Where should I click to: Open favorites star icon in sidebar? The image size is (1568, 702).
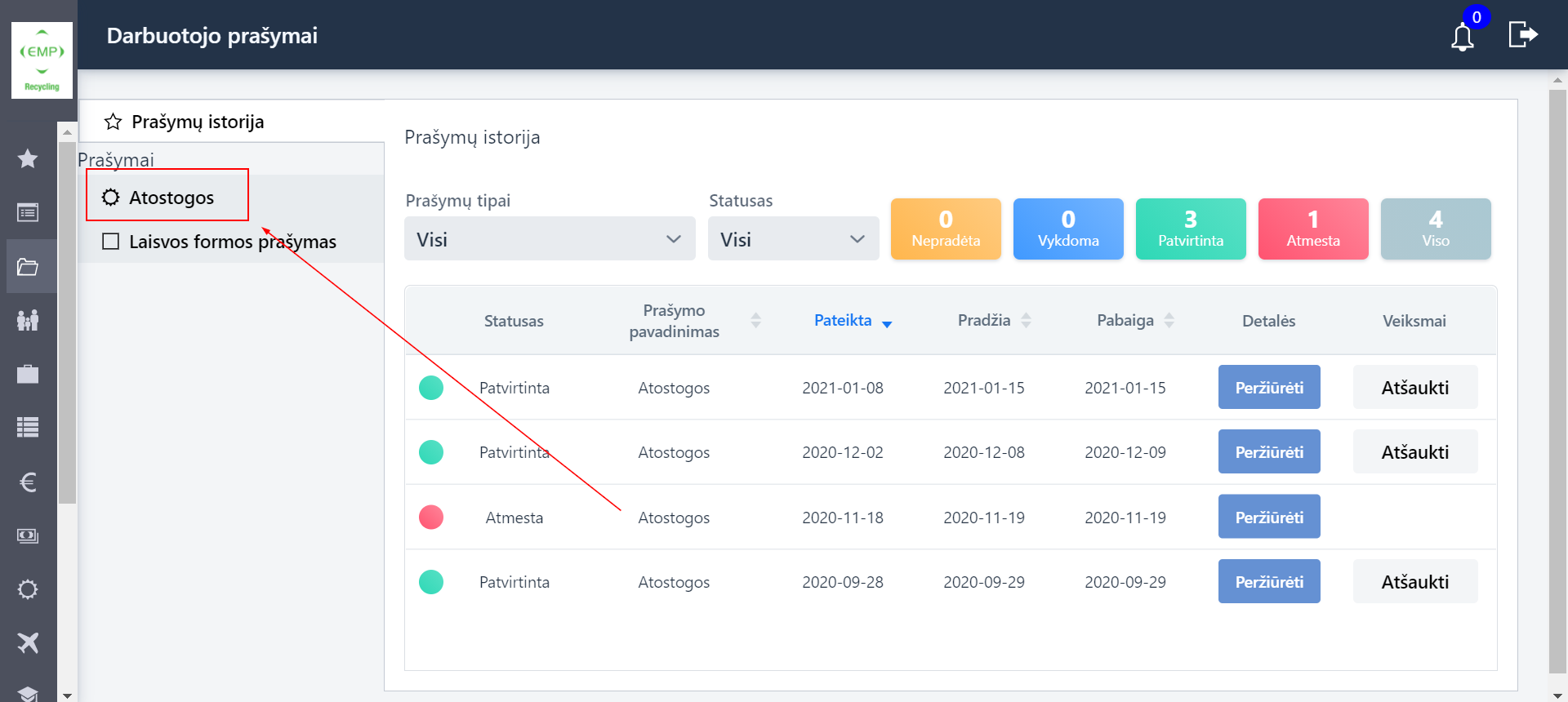(28, 158)
